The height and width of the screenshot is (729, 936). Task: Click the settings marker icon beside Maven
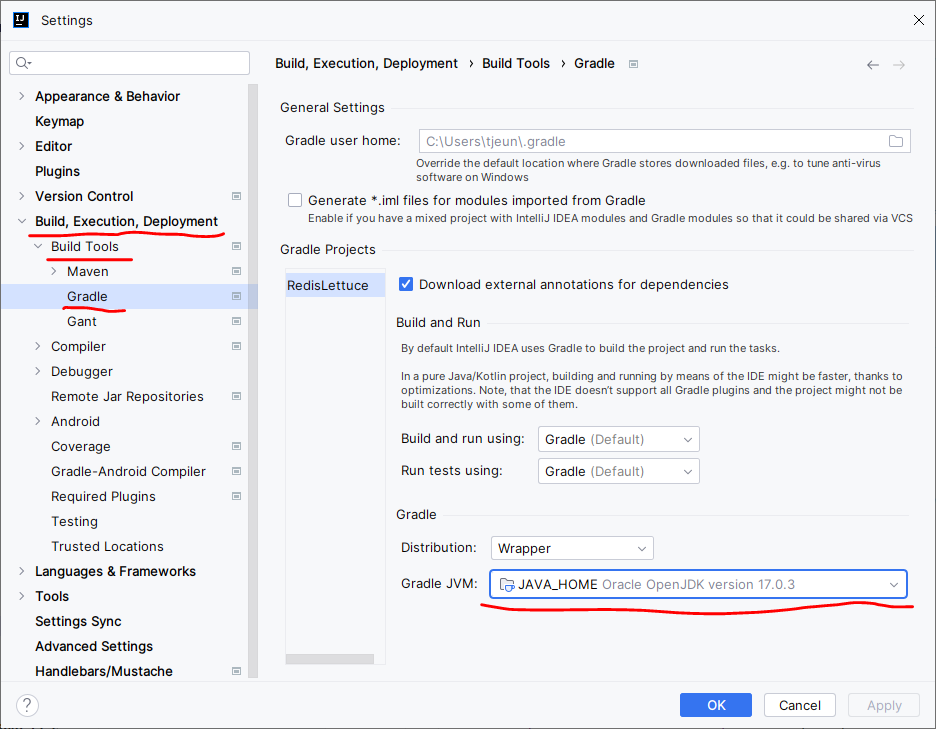236,271
